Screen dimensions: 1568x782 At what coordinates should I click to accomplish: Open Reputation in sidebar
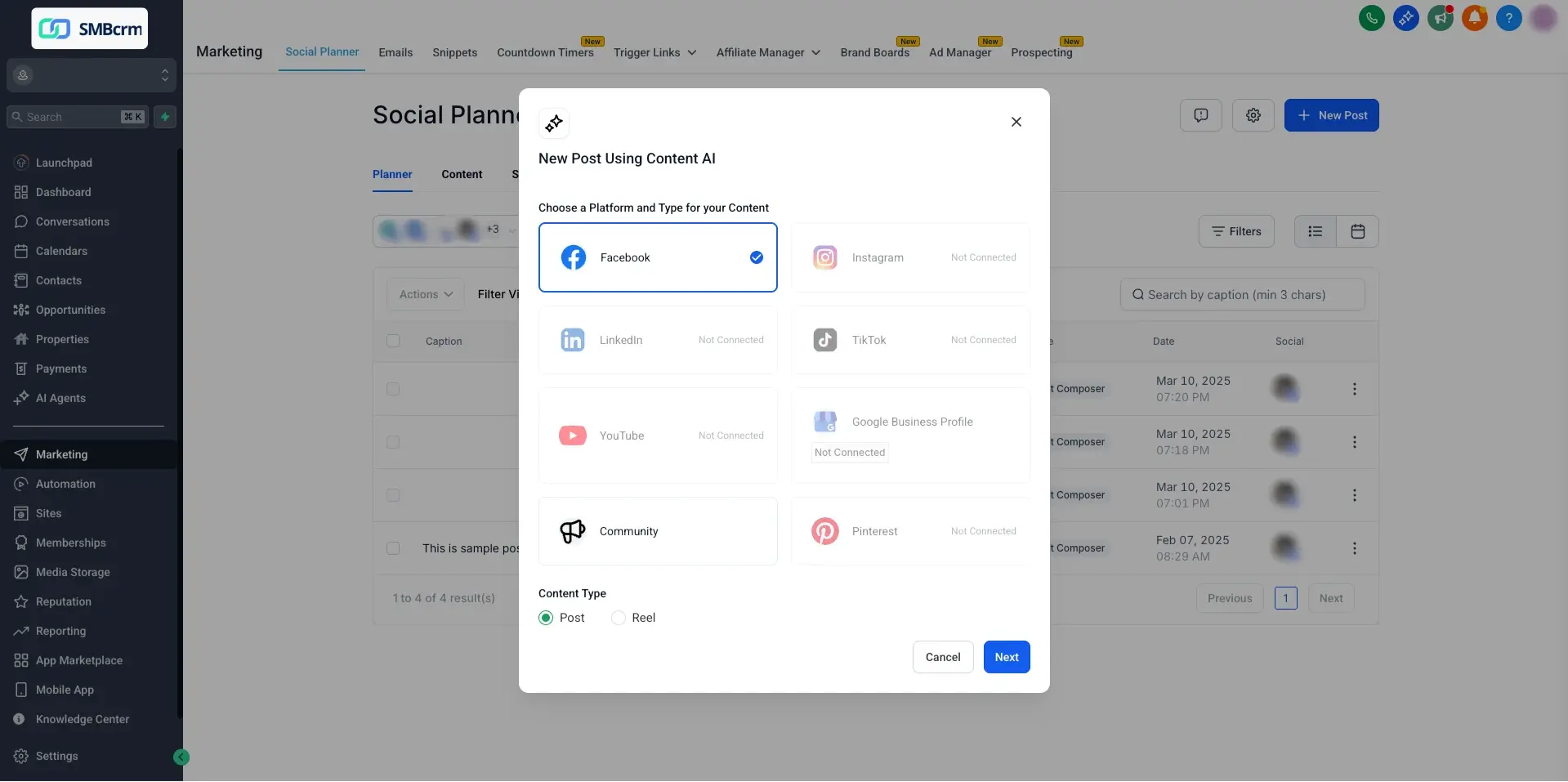coord(63,601)
